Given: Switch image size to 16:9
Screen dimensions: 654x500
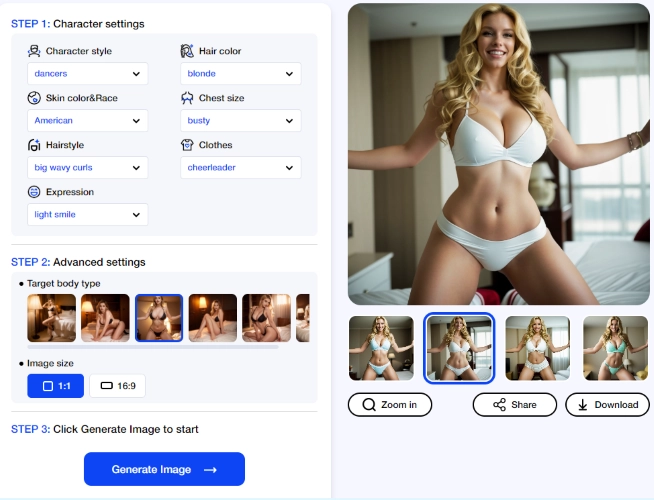Looking at the screenshot, I should click(117, 385).
